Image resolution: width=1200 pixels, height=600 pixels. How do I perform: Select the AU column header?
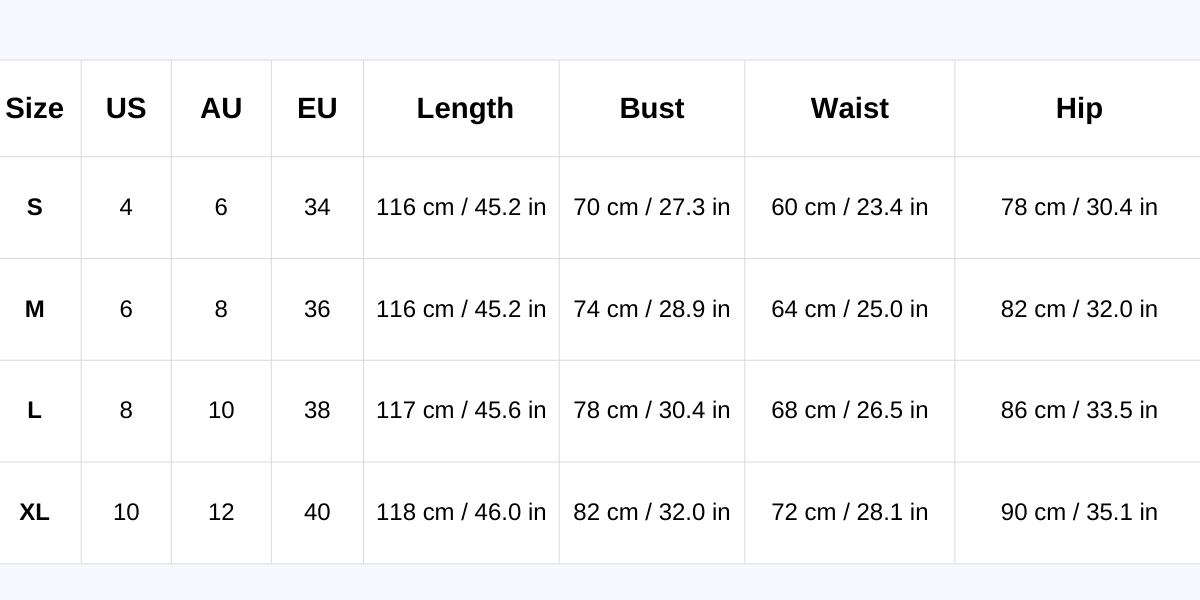(x=221, y=108)
